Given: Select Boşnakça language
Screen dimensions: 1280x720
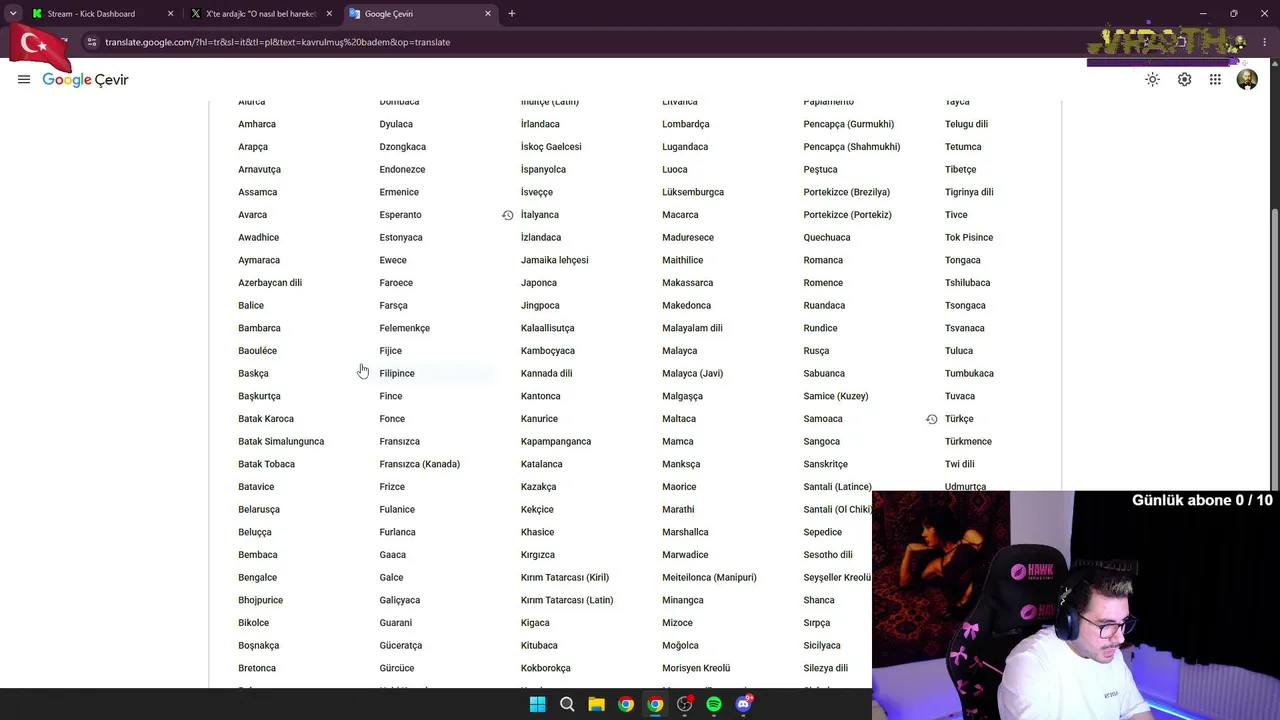Looking at the screenshot, I should 258,645.
